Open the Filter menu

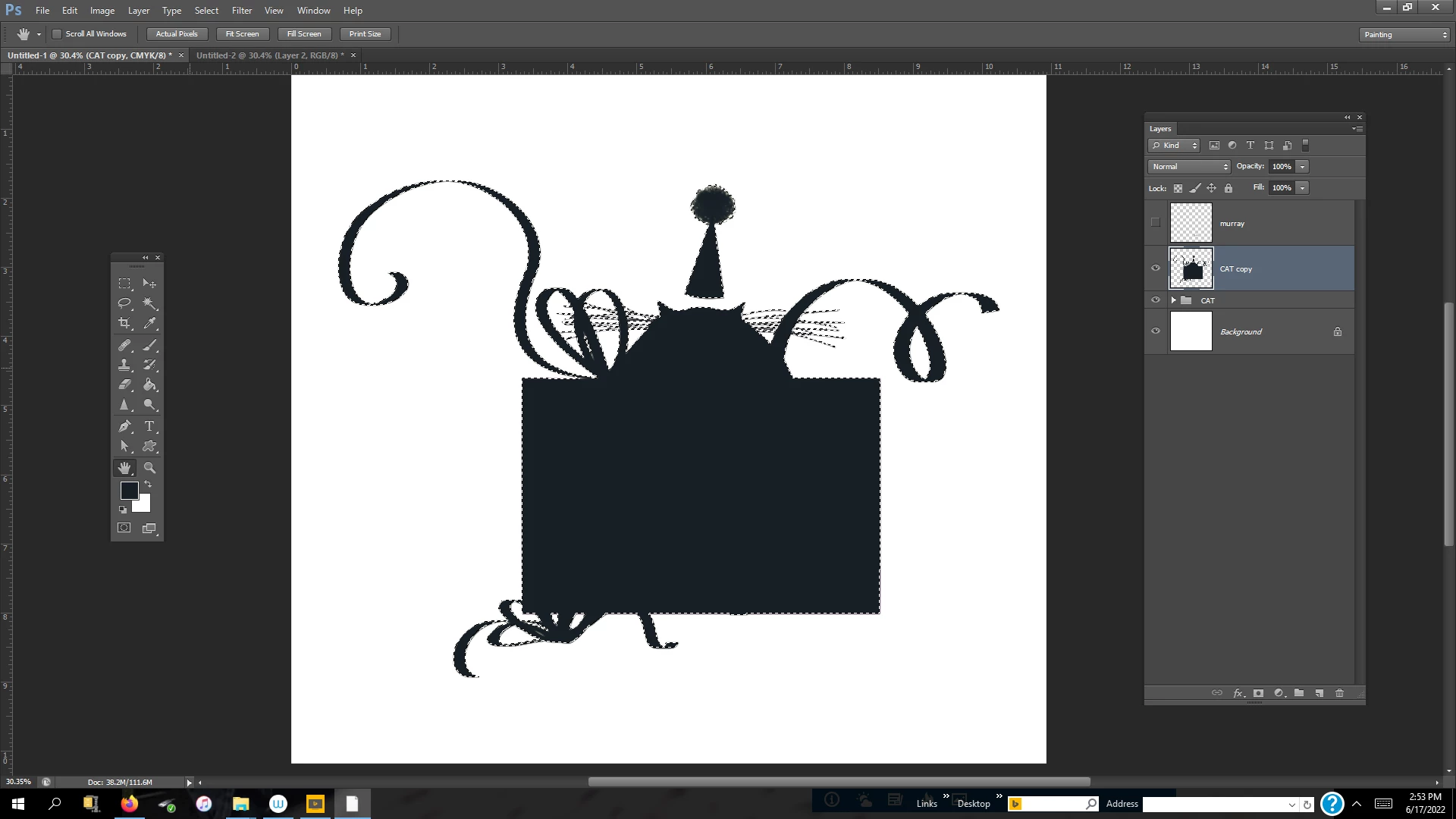coord(241,11)
